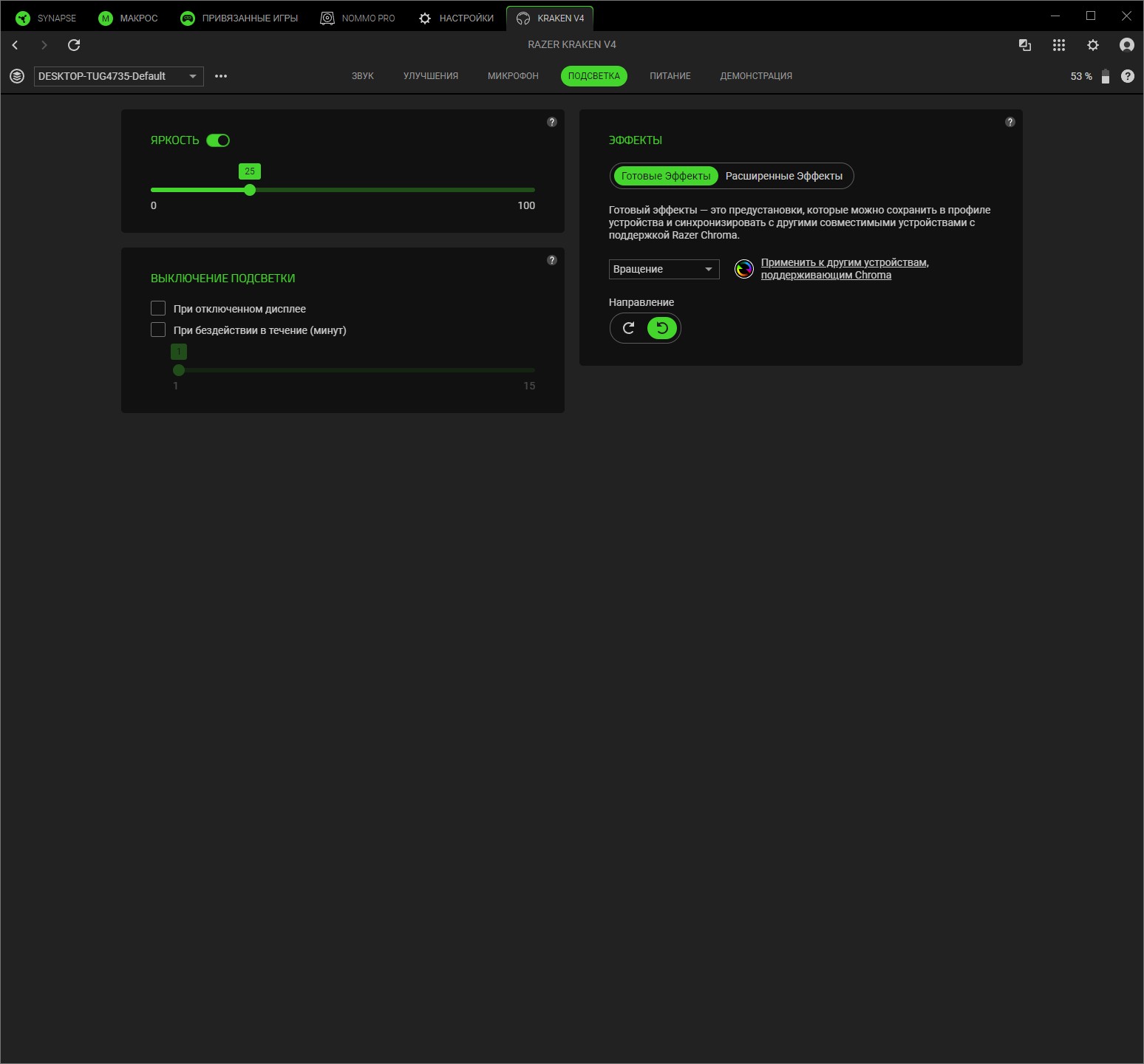Expand the Вращение effect dropdown
Viewport: 1144px width, 1064px height.
[664, 269]
